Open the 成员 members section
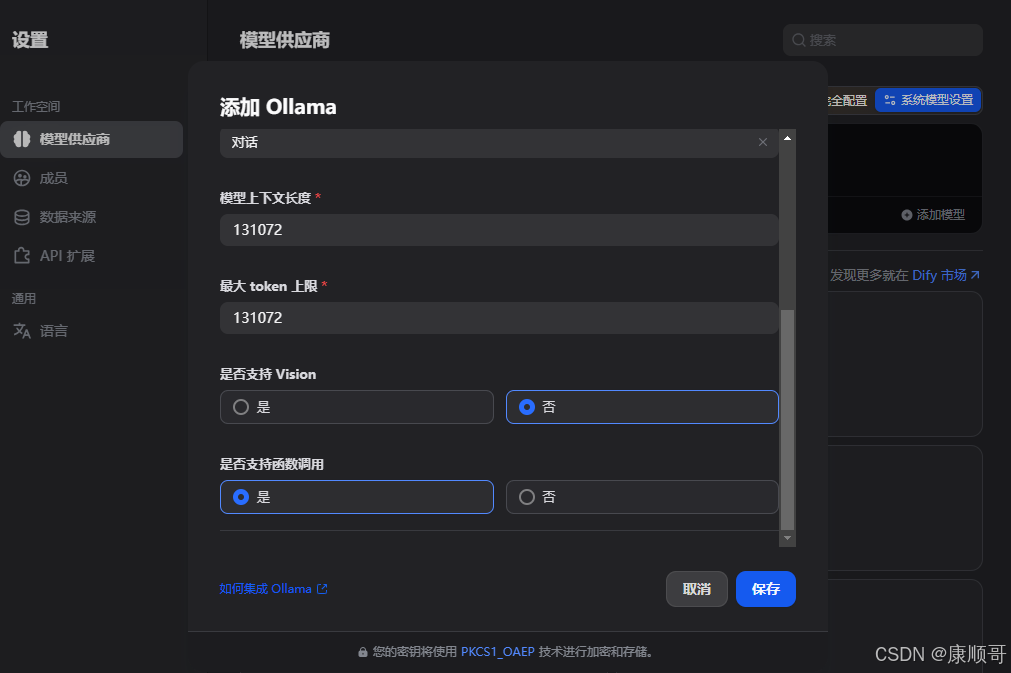The height and width of the screenshot is (673, 1011). pyautogui.click(x=54, y=179)
